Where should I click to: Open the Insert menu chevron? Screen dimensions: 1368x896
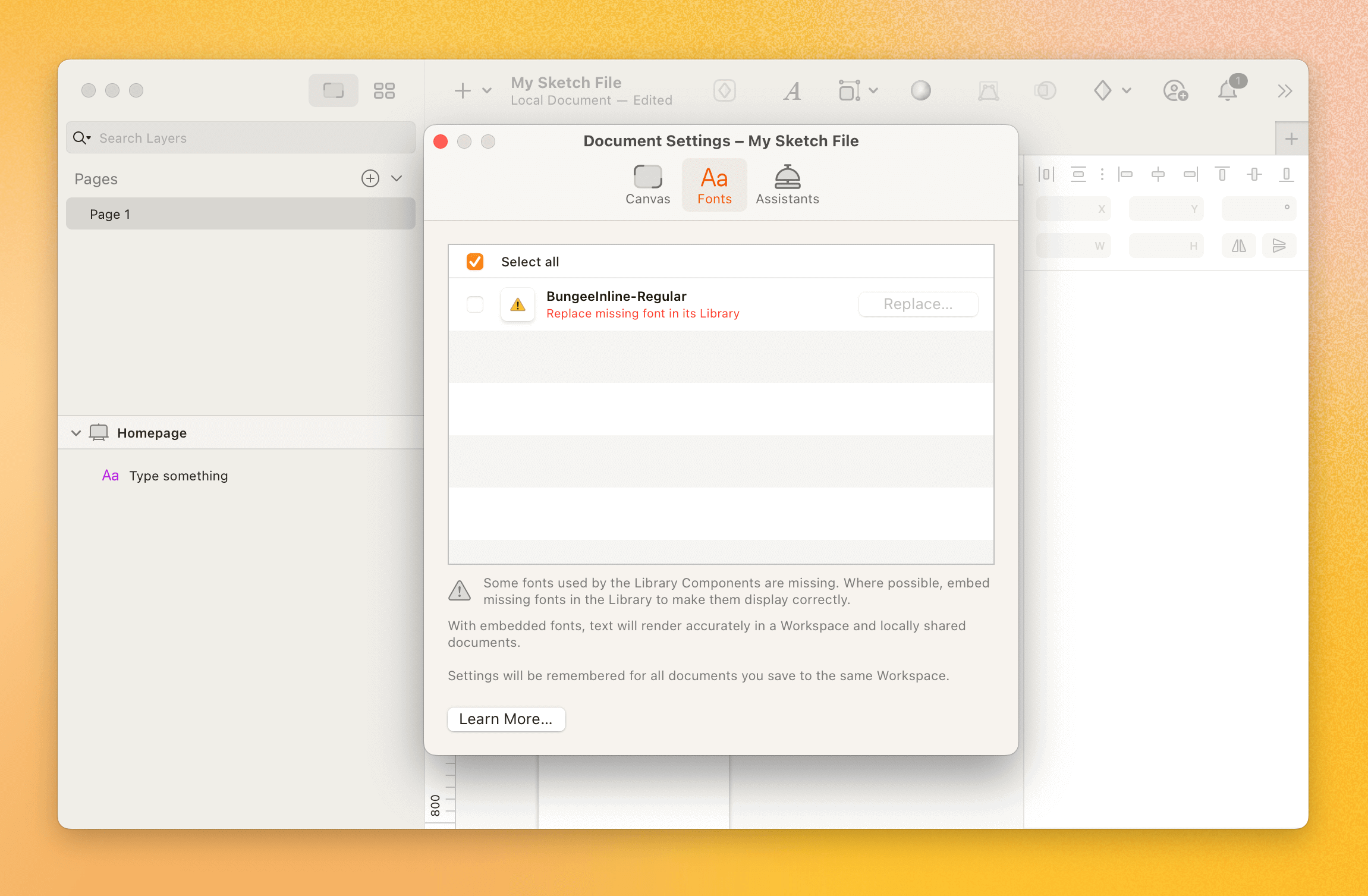[x=487, y=90]
